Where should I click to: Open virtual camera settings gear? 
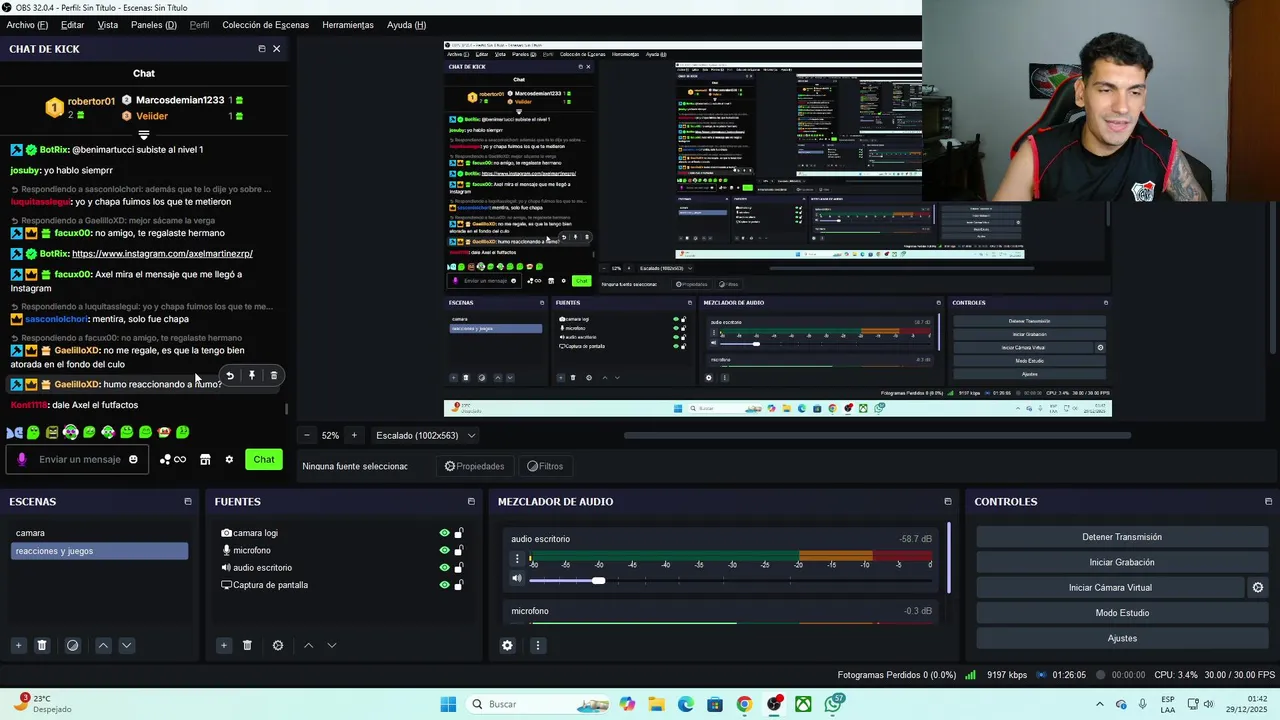[x=1258, y=588]
